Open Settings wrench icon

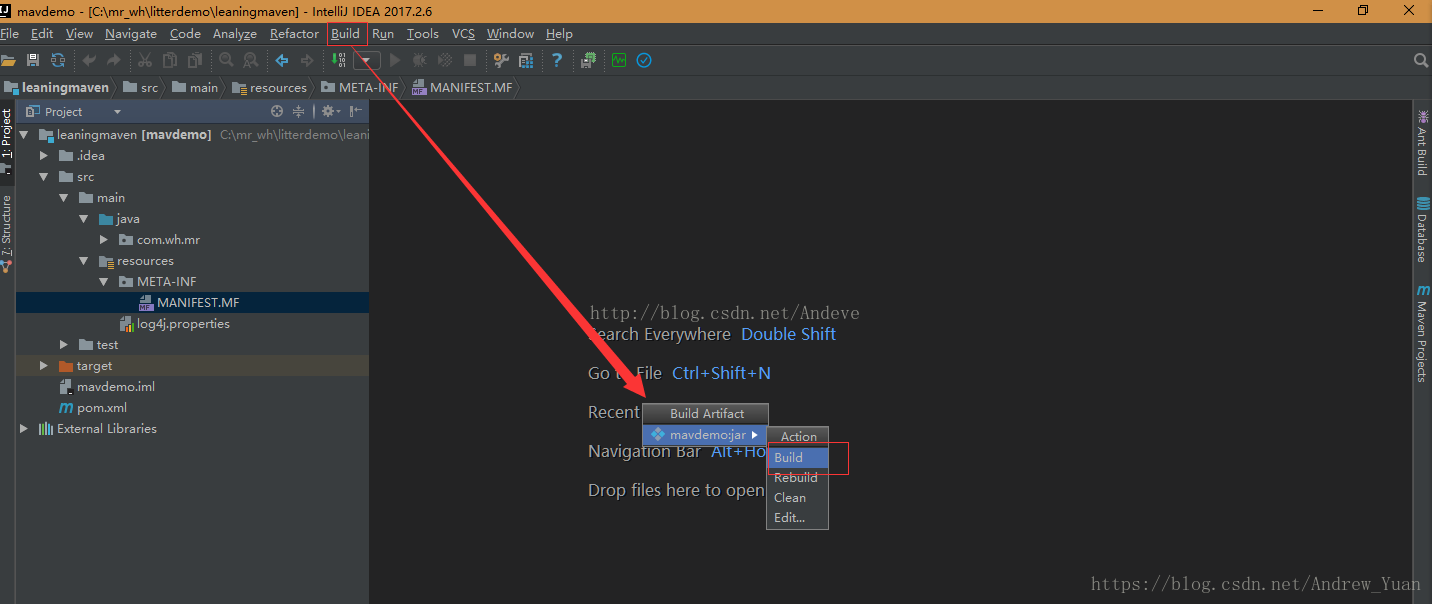click(x=500, y=60)
